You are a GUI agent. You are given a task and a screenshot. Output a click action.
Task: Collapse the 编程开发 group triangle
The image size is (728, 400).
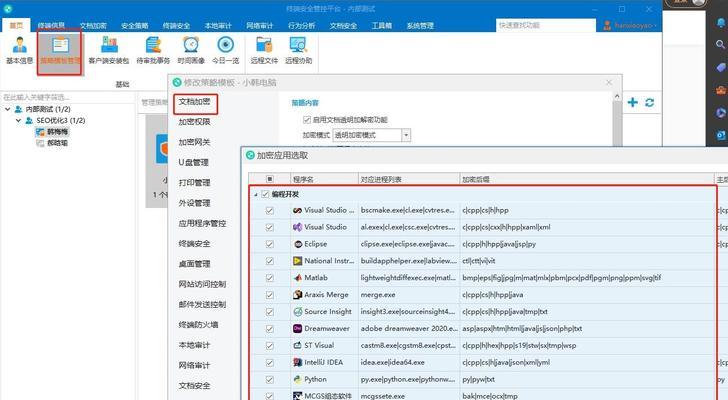tap(256, 195)
